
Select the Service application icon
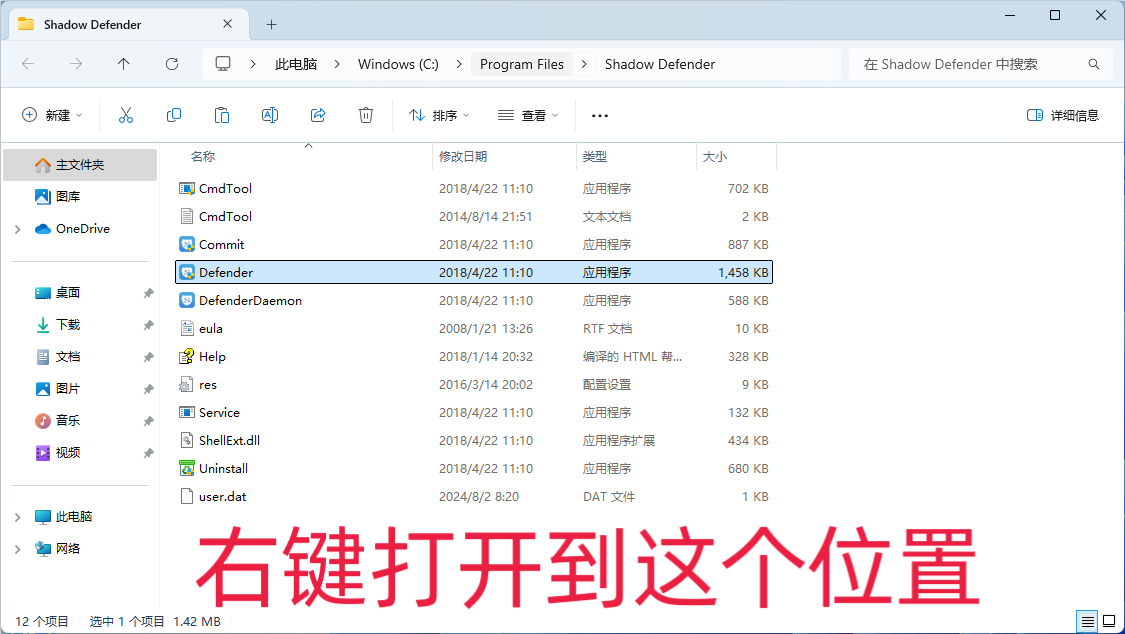187,412
